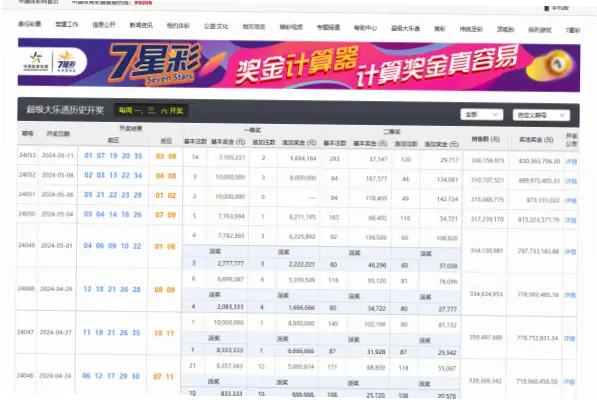Click the 开奖日期 column header
This screenshot has height=400, width=597.
(58, 134)
